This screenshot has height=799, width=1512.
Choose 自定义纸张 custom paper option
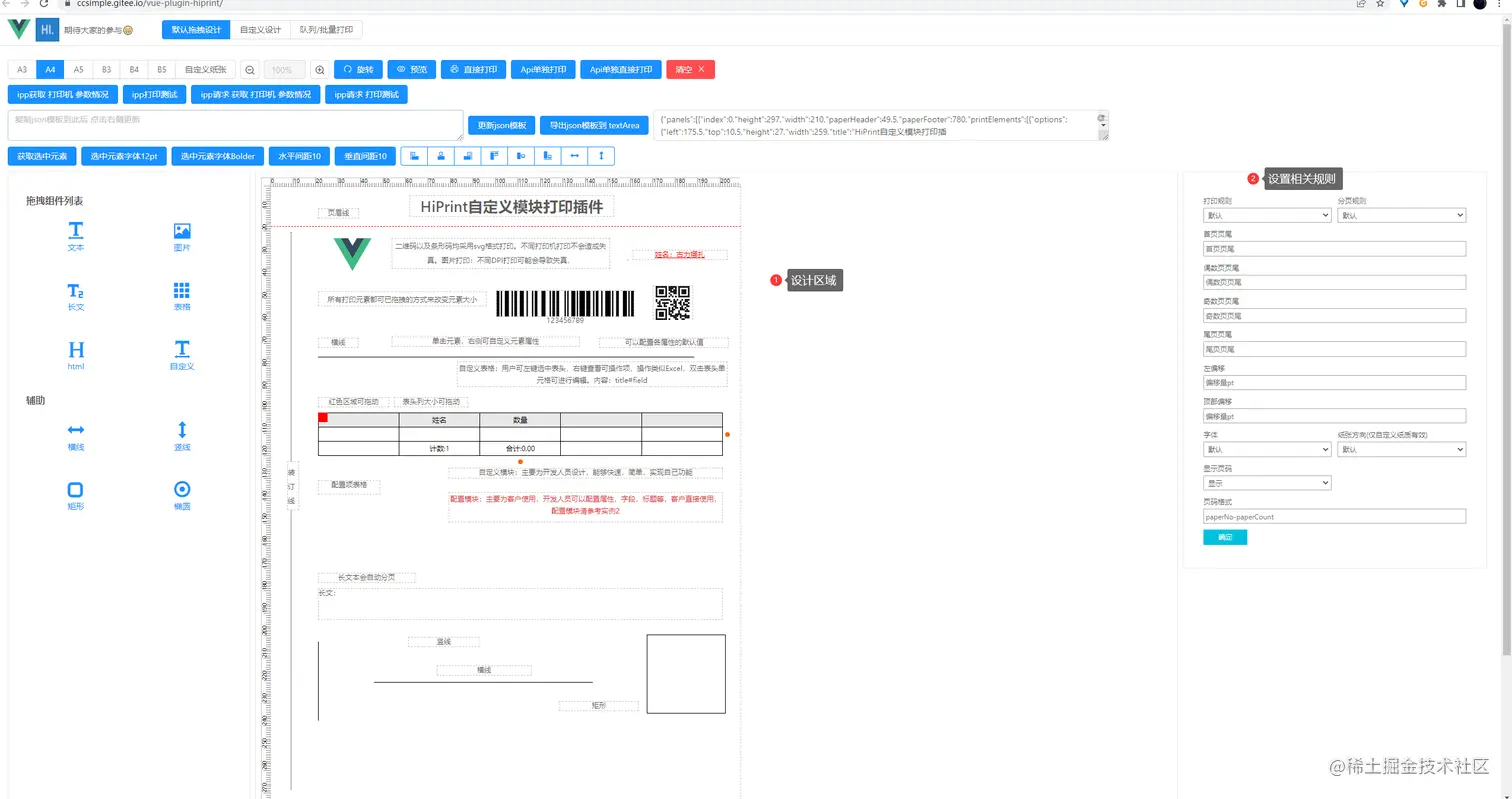[206, 70]
